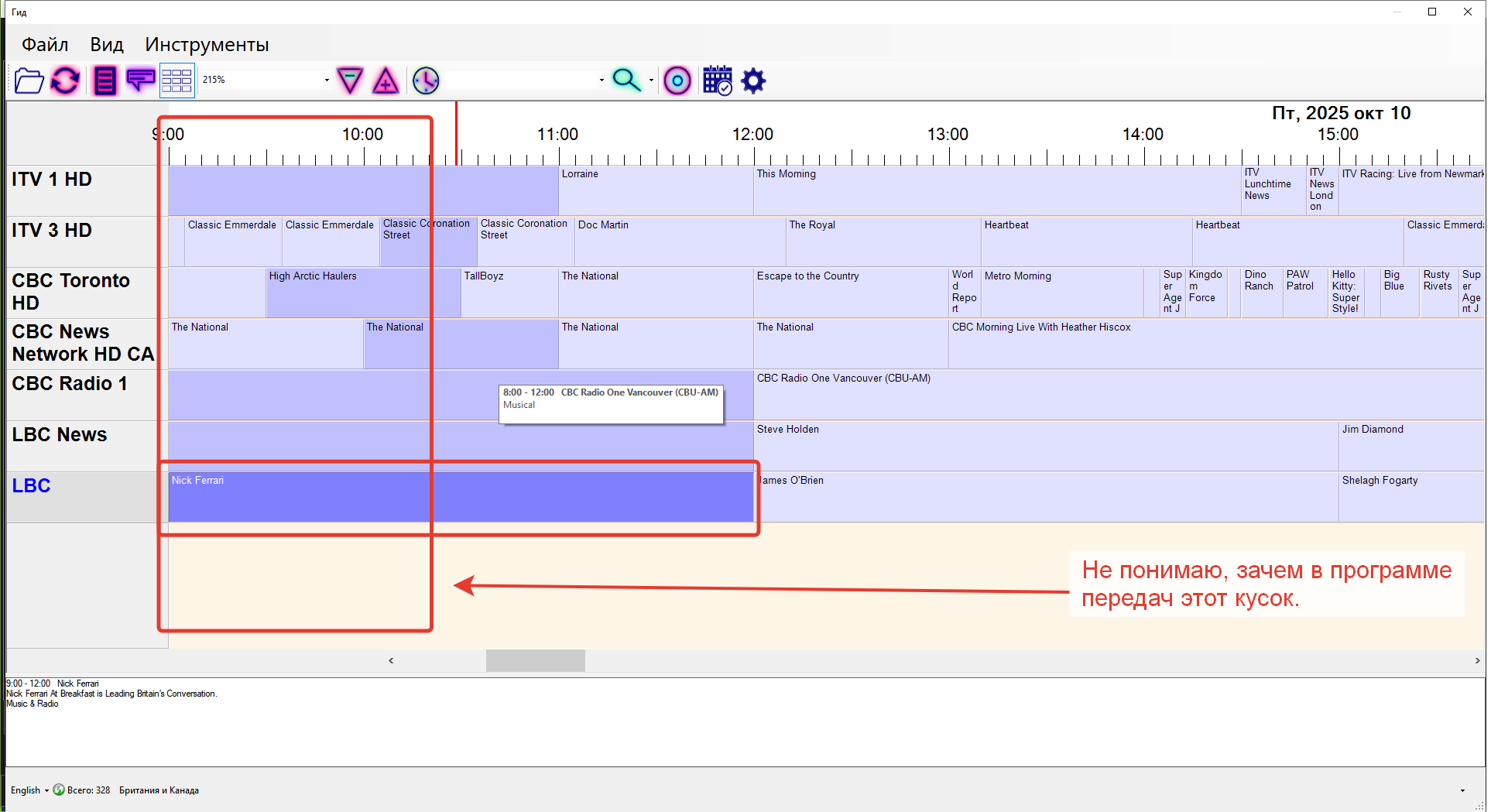
Task: Click the open folder icon in toolbar
Action: point(29,81)
